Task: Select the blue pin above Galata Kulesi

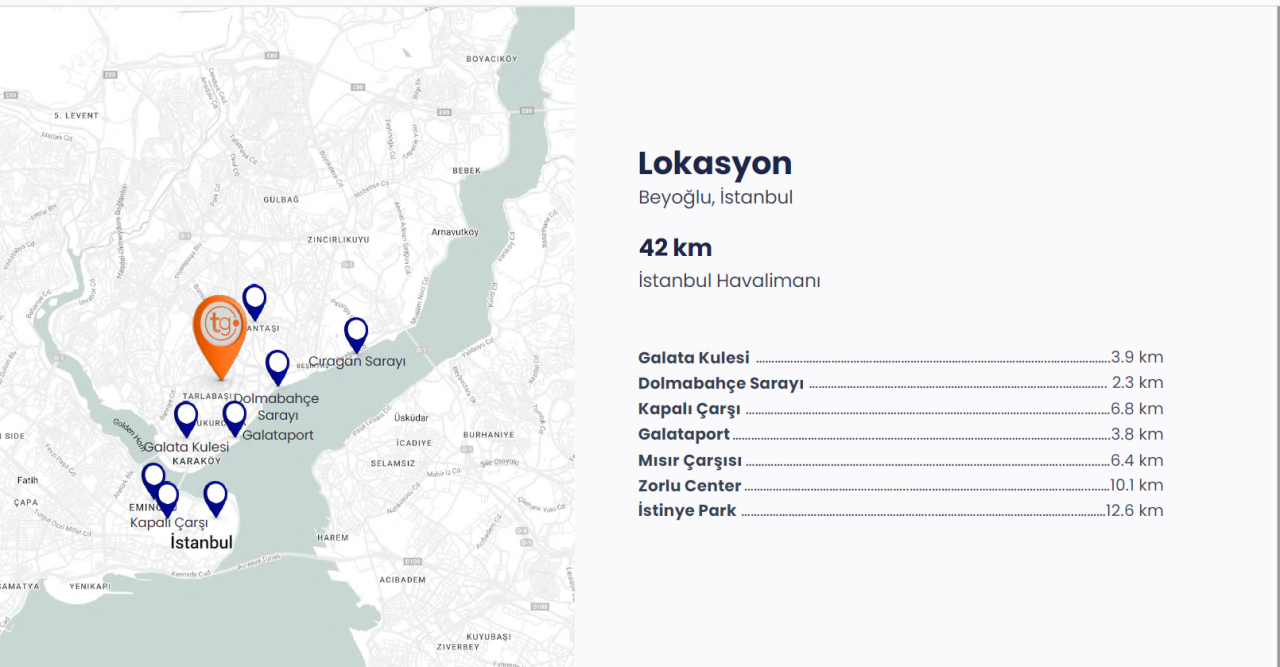Action: (x=186, y=417)
